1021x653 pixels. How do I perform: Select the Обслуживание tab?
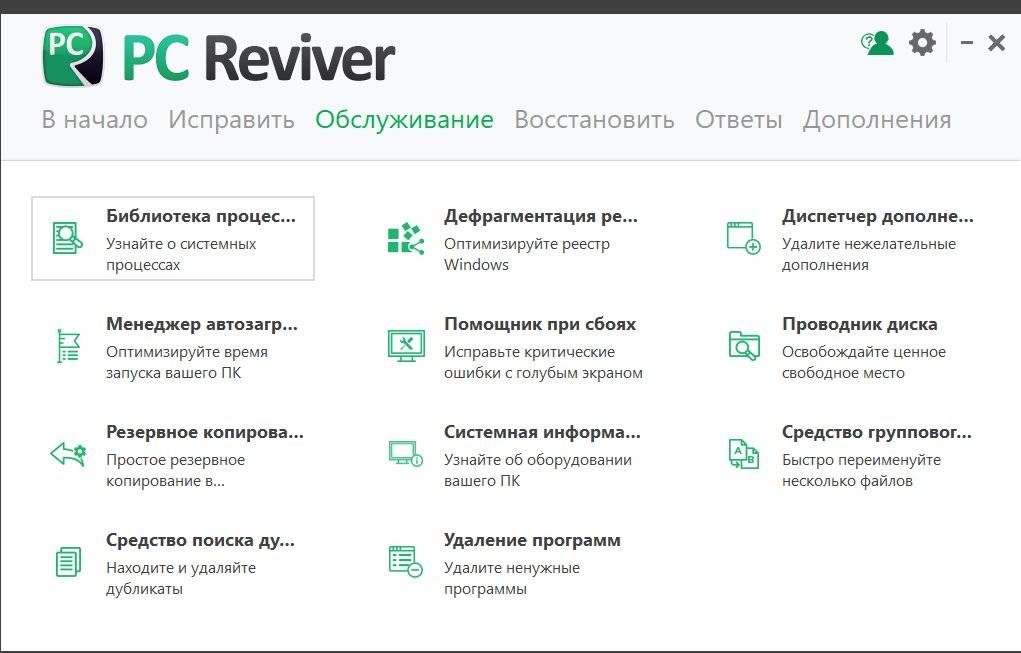[404, 120]
